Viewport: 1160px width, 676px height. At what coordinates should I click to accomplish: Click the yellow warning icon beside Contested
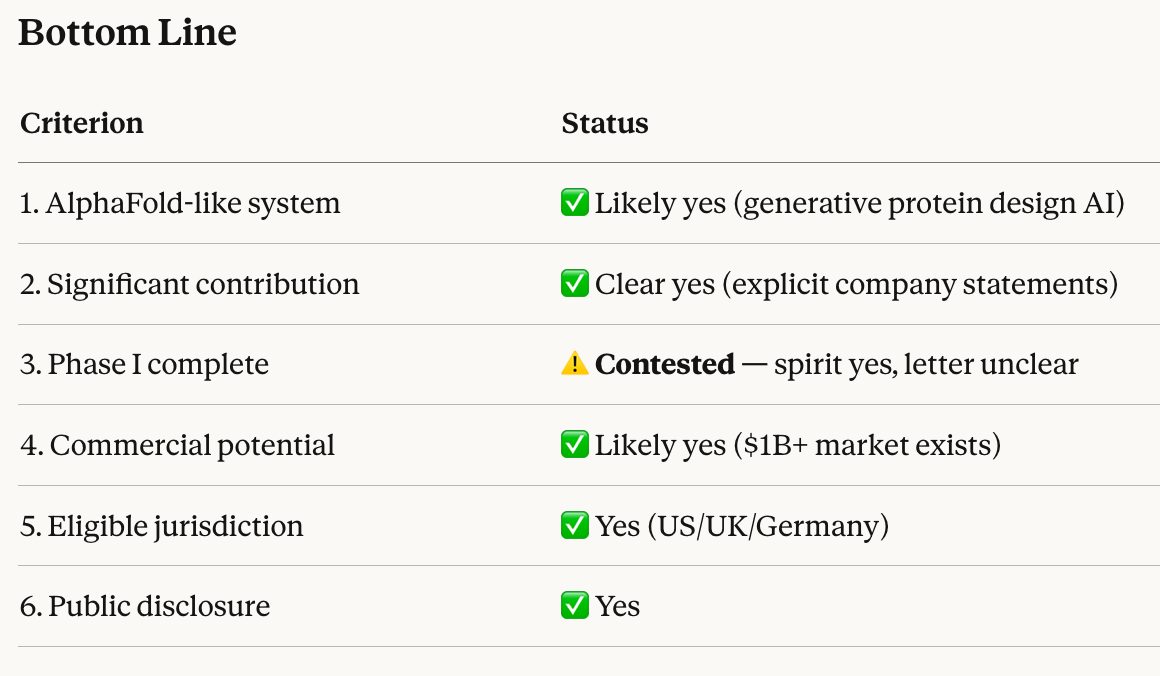(x=575, y=365)
